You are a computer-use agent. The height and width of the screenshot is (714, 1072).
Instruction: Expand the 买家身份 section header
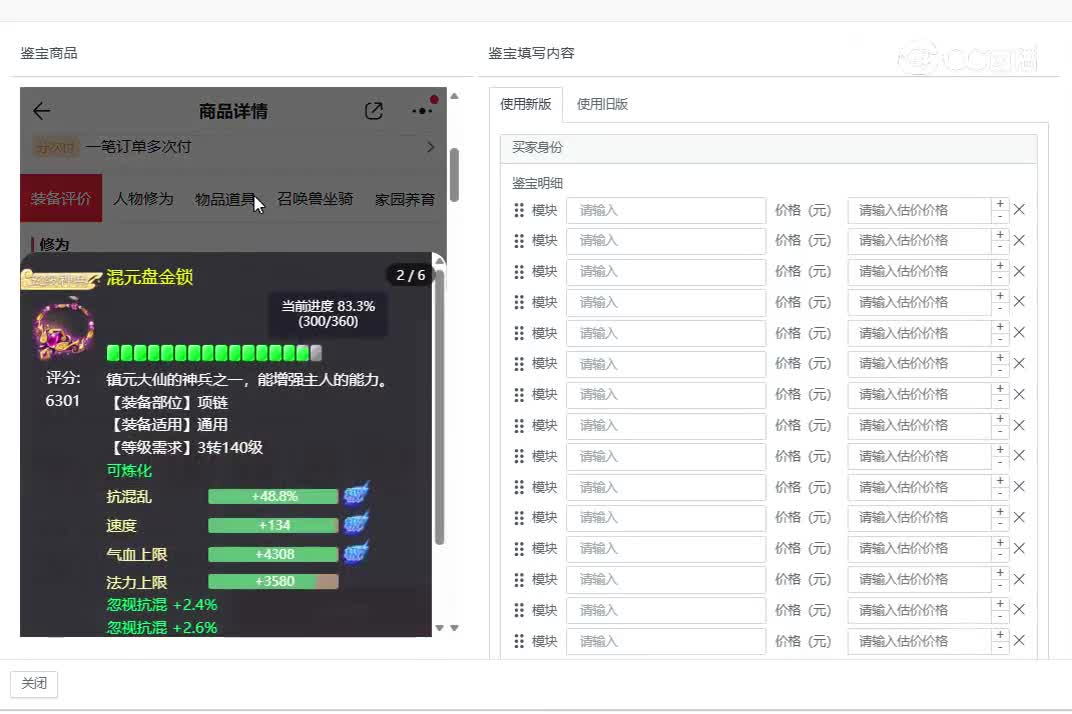coord(768,148)
